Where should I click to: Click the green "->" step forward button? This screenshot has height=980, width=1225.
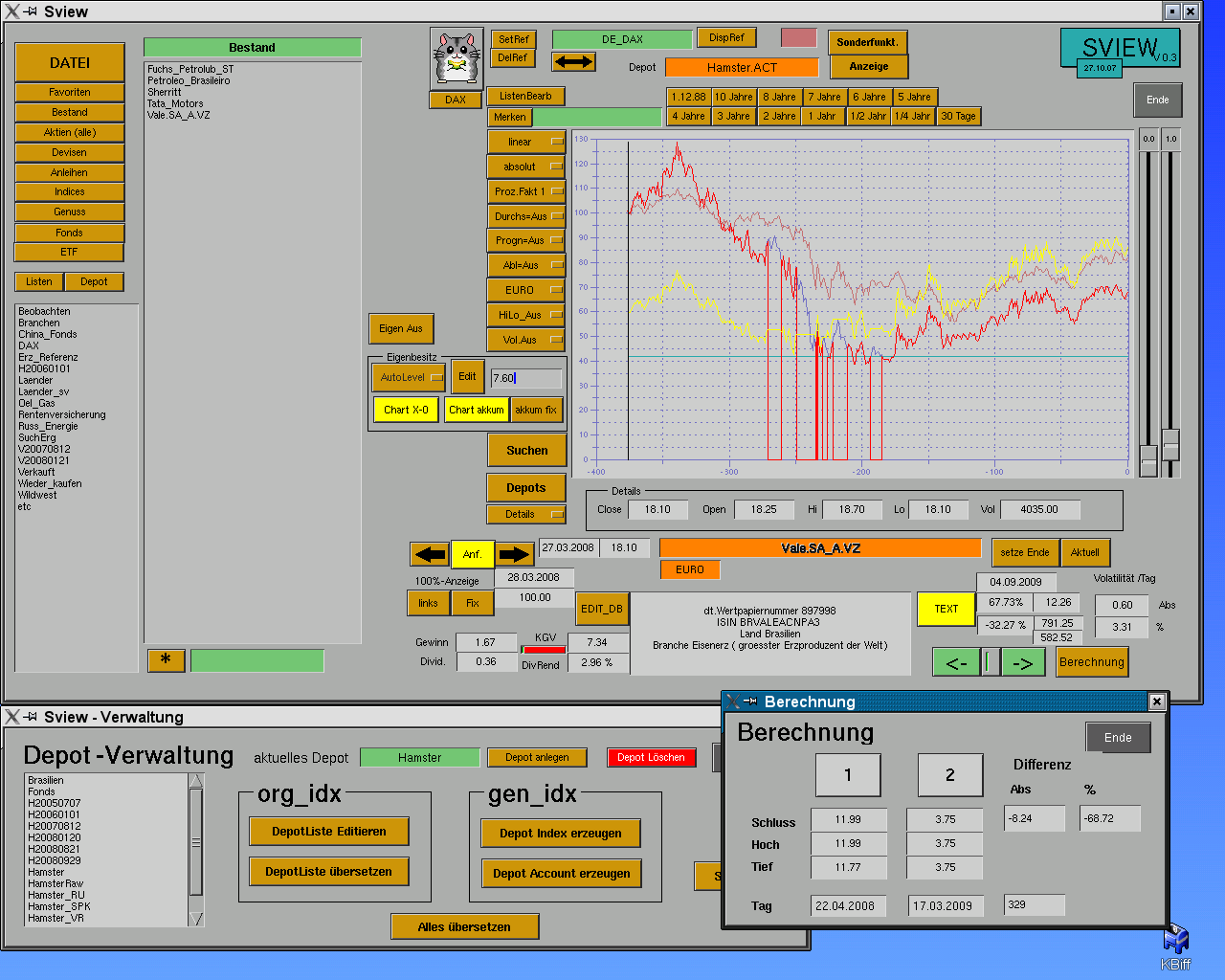pos(1023,662)
